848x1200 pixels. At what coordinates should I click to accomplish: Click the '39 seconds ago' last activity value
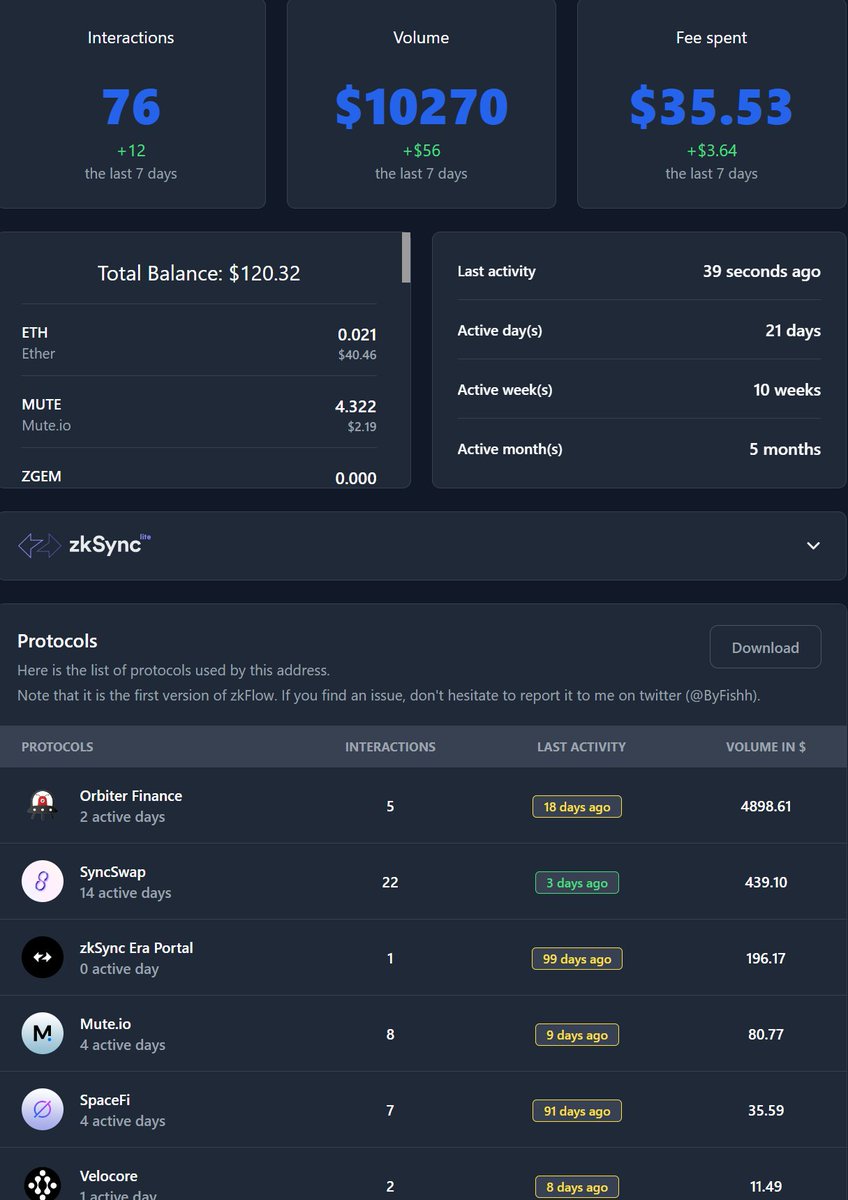coord(761,271)
